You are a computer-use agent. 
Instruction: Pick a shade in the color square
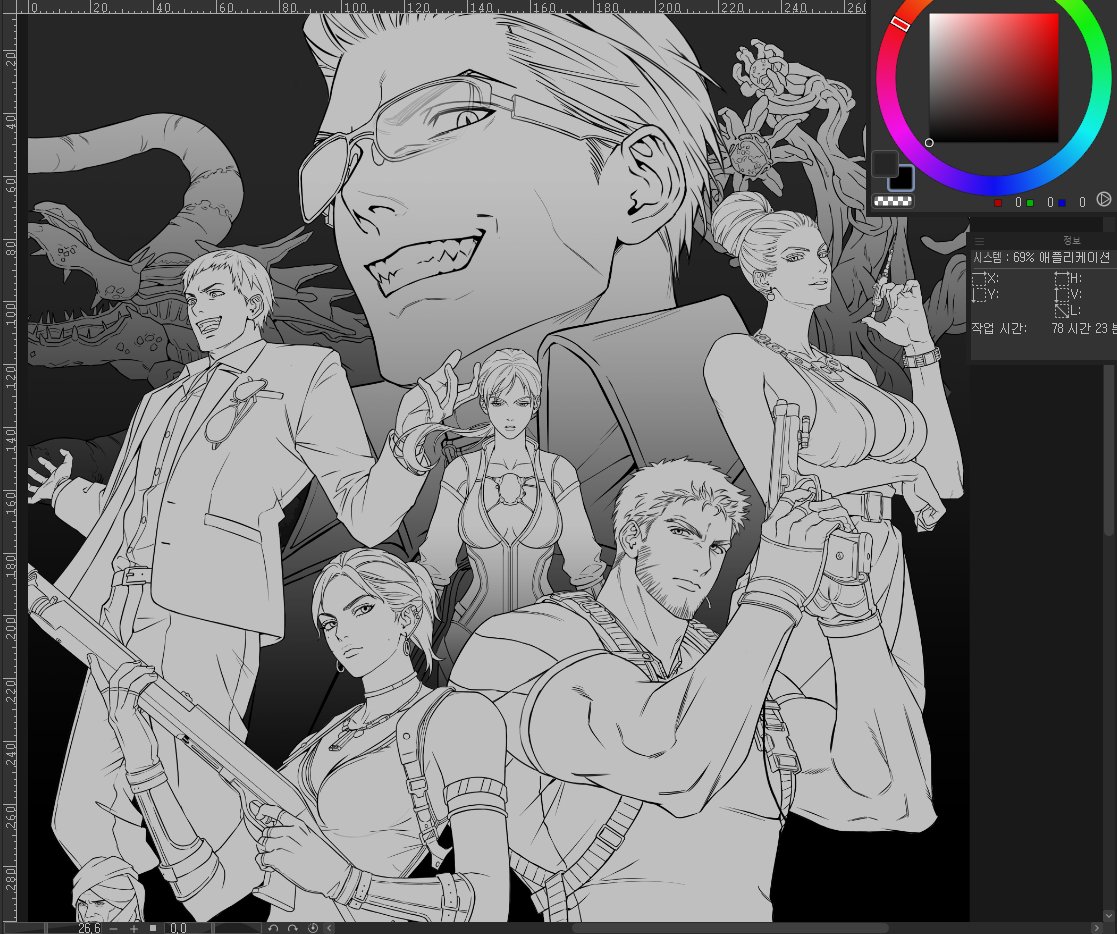point(993,78)
